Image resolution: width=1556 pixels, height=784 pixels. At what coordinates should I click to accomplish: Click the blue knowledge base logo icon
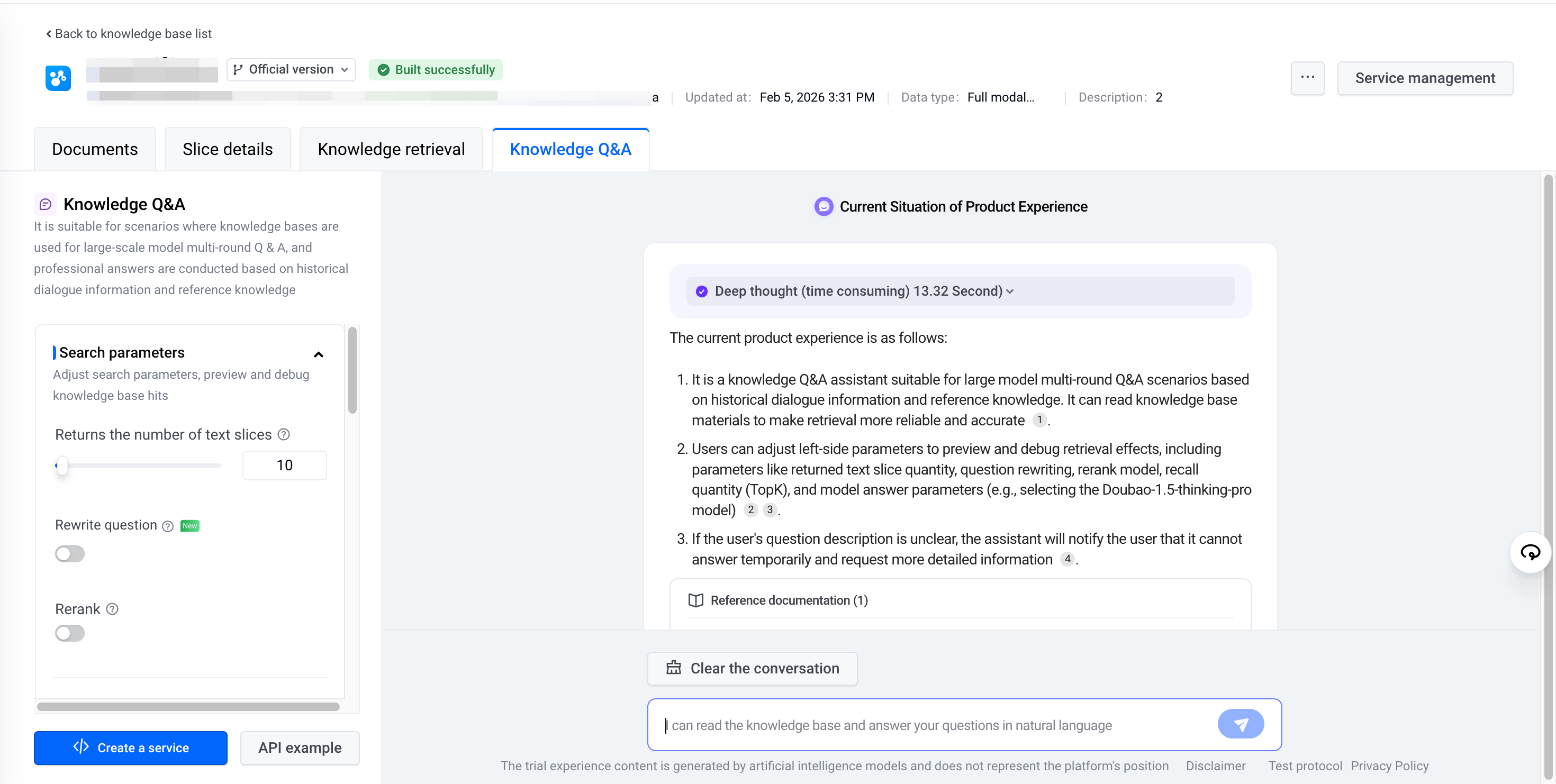58,78
